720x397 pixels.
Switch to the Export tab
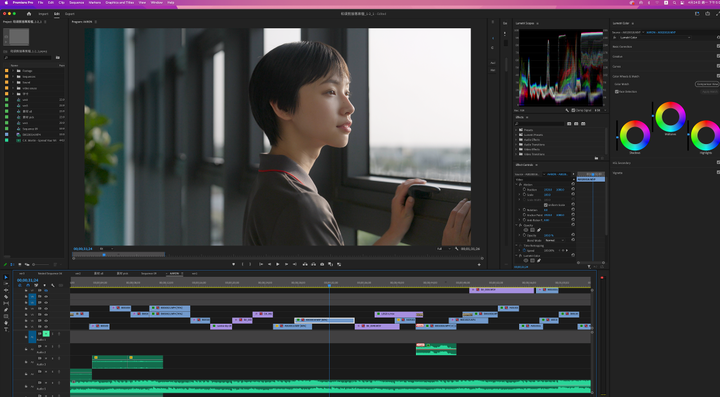(69, 14)
